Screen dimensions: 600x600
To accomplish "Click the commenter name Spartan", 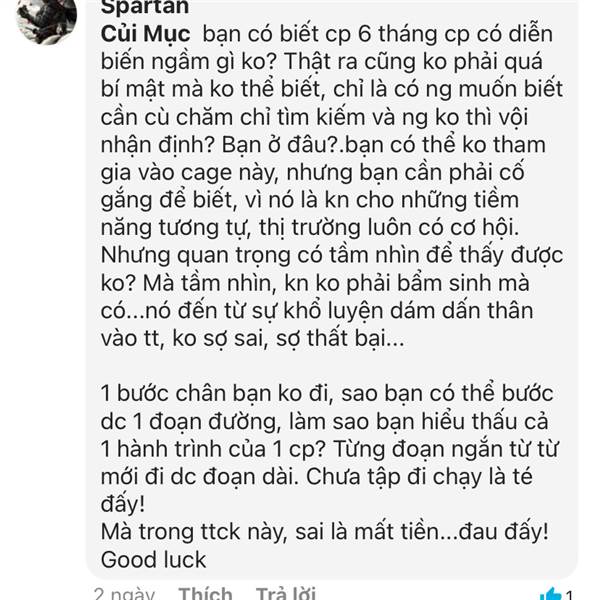I will coord(145,7).
